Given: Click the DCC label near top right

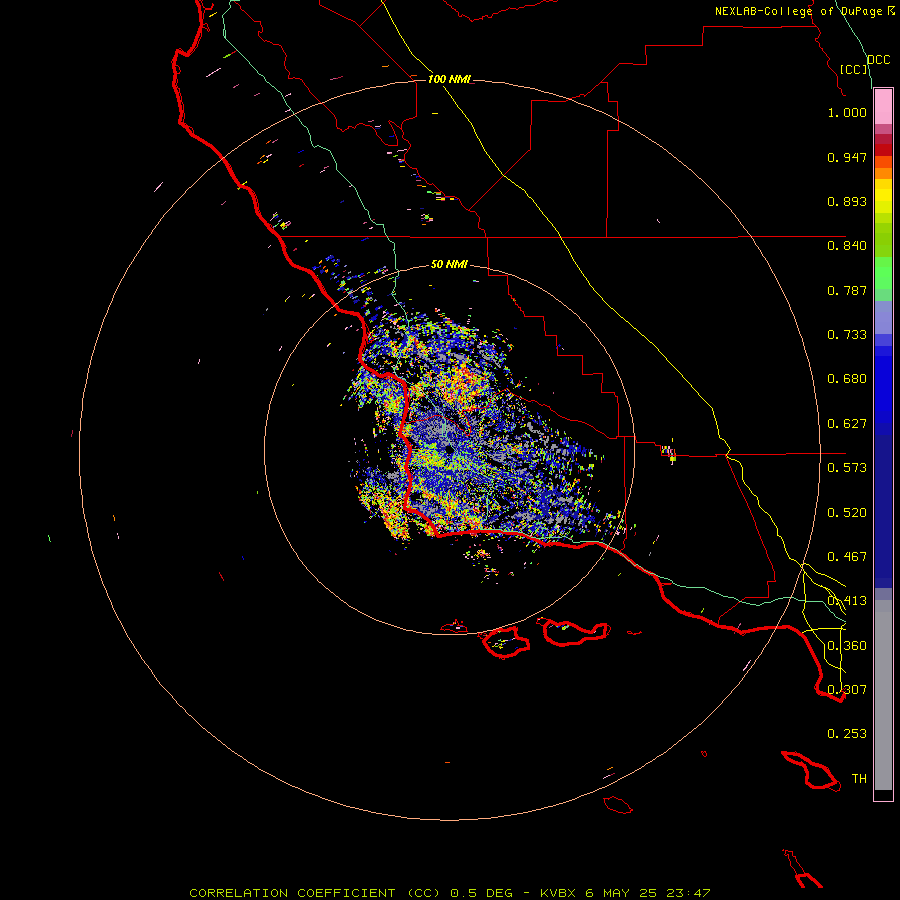Looking at the screenshot, I should [x=879, y=60].
